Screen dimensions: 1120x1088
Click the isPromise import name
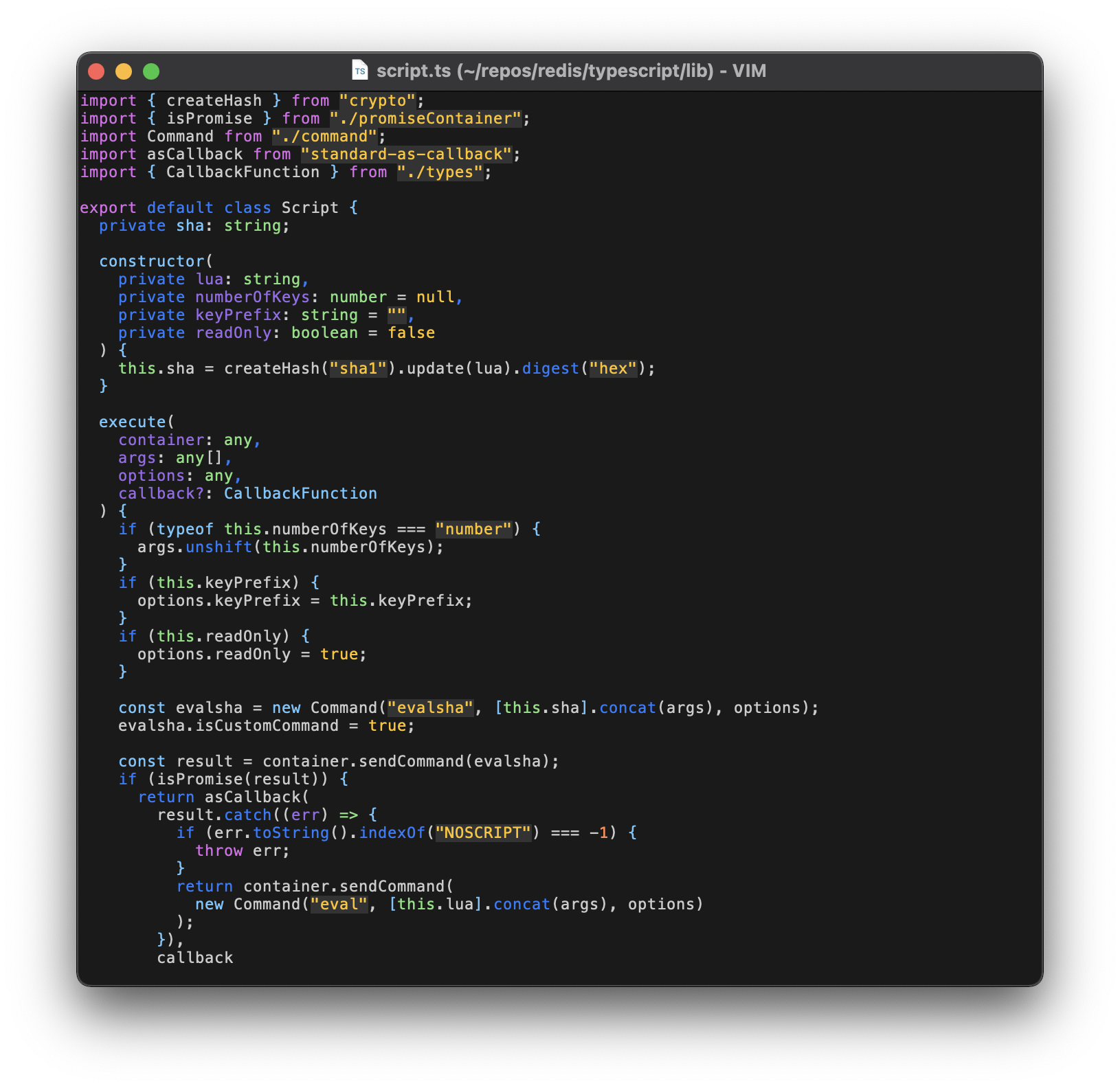click(x=209, y=119)
